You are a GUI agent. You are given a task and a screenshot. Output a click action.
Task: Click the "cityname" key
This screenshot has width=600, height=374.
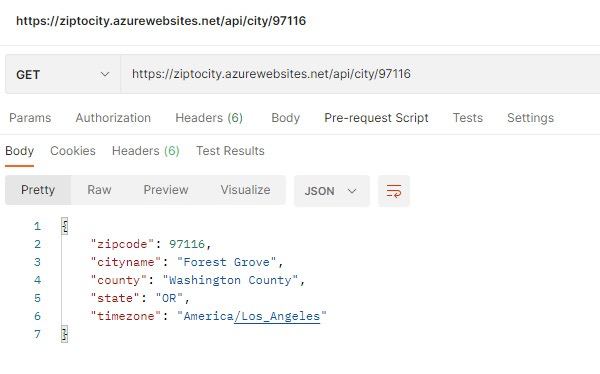click(x=126, y=262)
